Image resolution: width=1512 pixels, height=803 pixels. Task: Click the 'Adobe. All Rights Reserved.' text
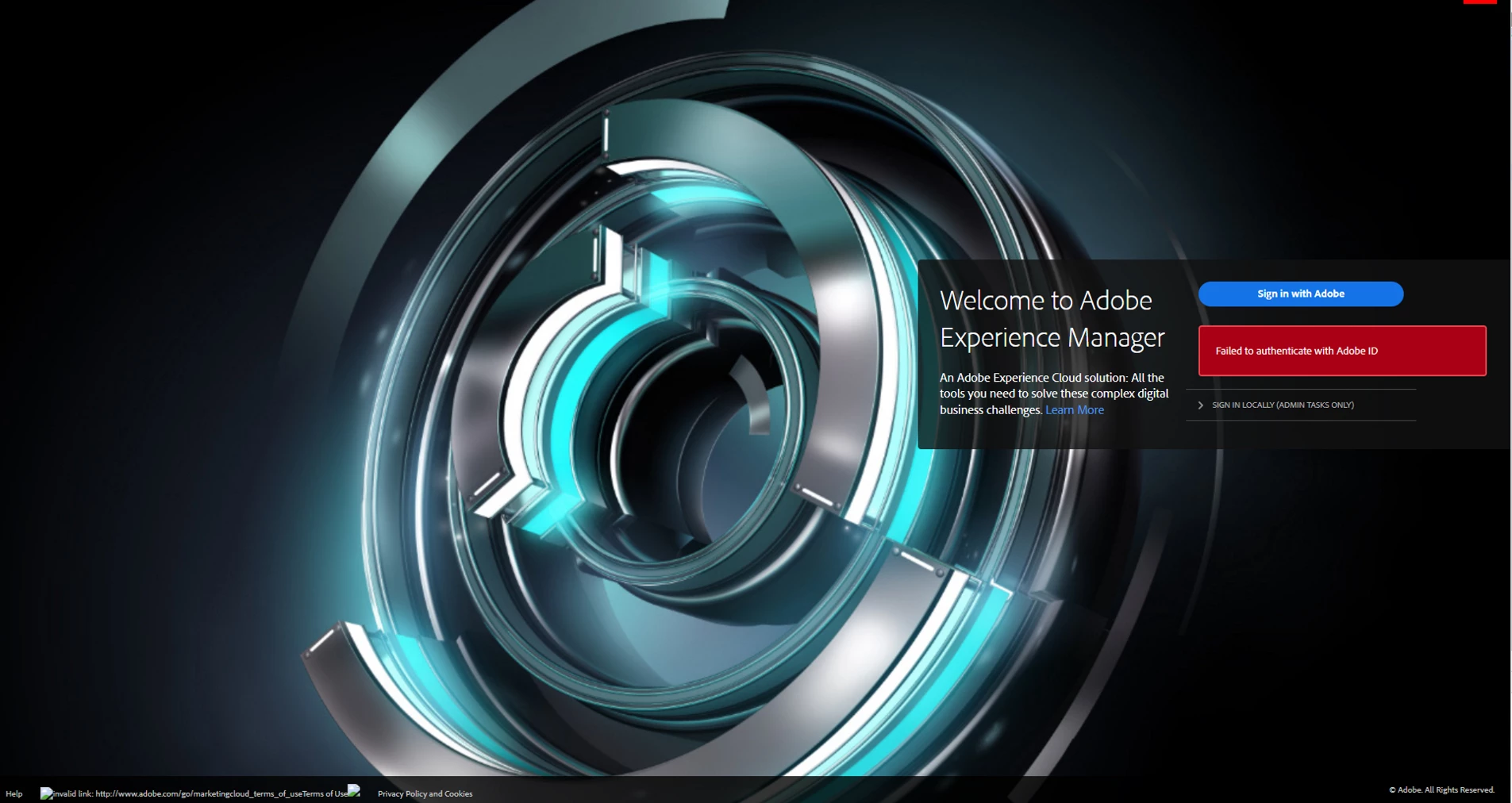click(x=1441, y=790)
